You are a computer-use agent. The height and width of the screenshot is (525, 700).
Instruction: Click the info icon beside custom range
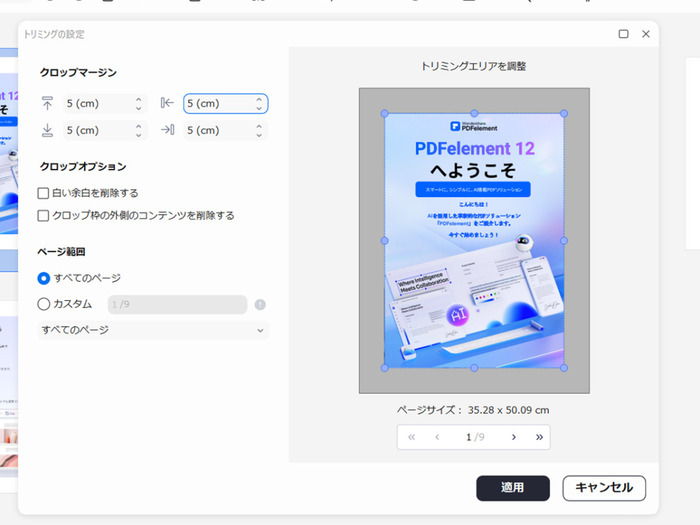(260, 304)
